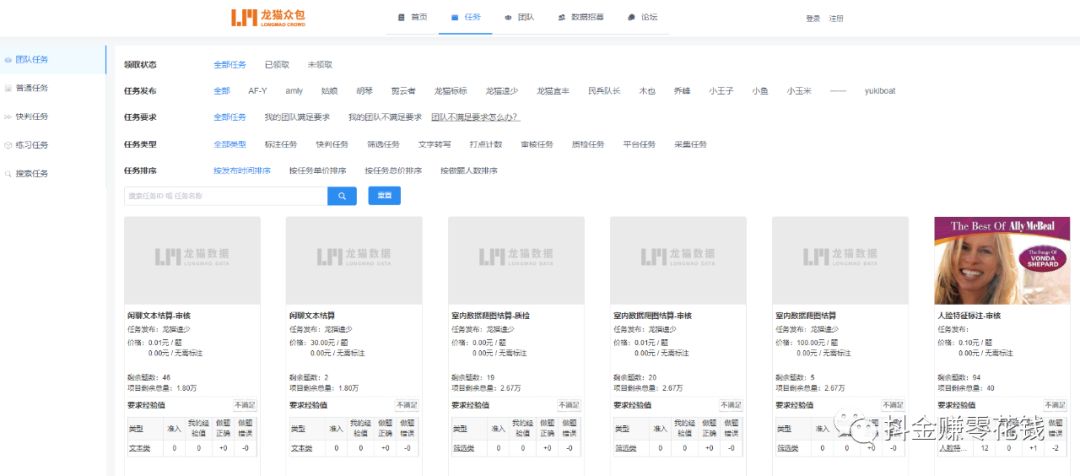The width and height of the screenshot is (1080, 476).
Task: Sort by 按任务单价排序
Action: 318,170
